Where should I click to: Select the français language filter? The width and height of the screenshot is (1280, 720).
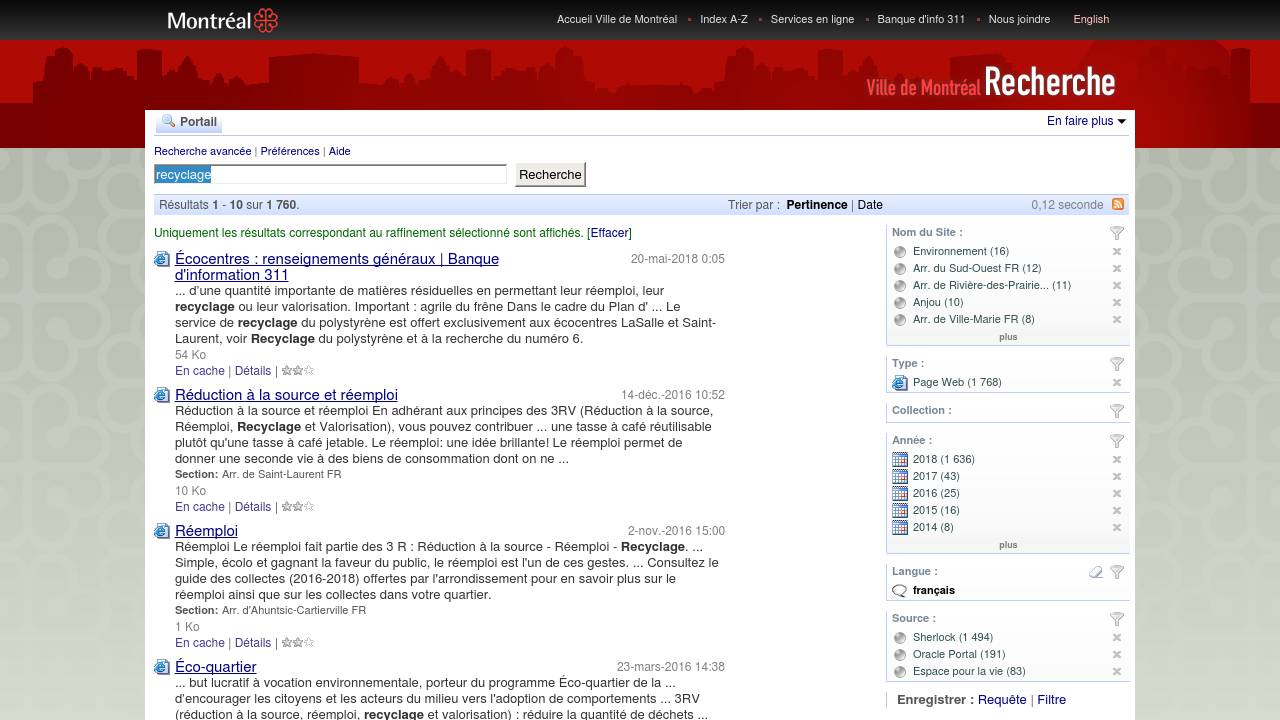tap(934, 591)
